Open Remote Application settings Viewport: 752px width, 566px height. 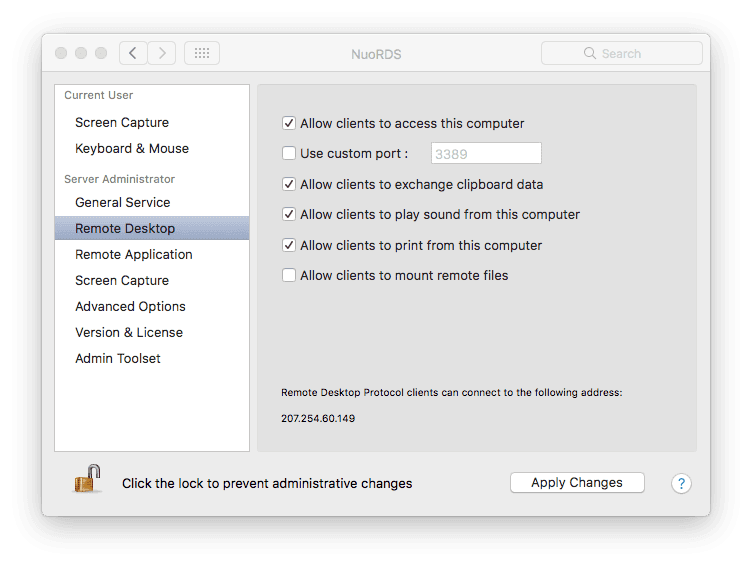(152, 254)
